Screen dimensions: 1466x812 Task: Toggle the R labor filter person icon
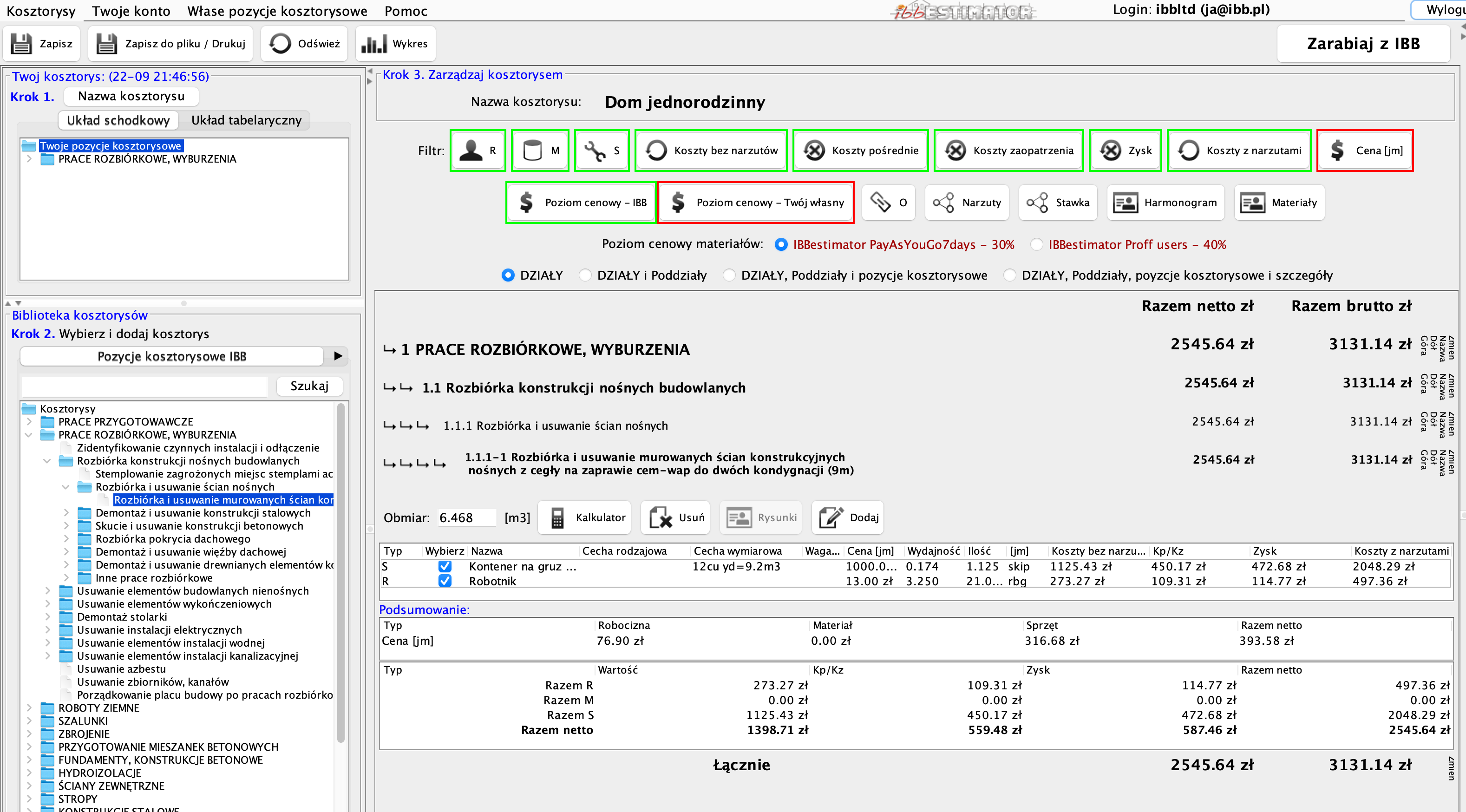(x=471, y=151)
